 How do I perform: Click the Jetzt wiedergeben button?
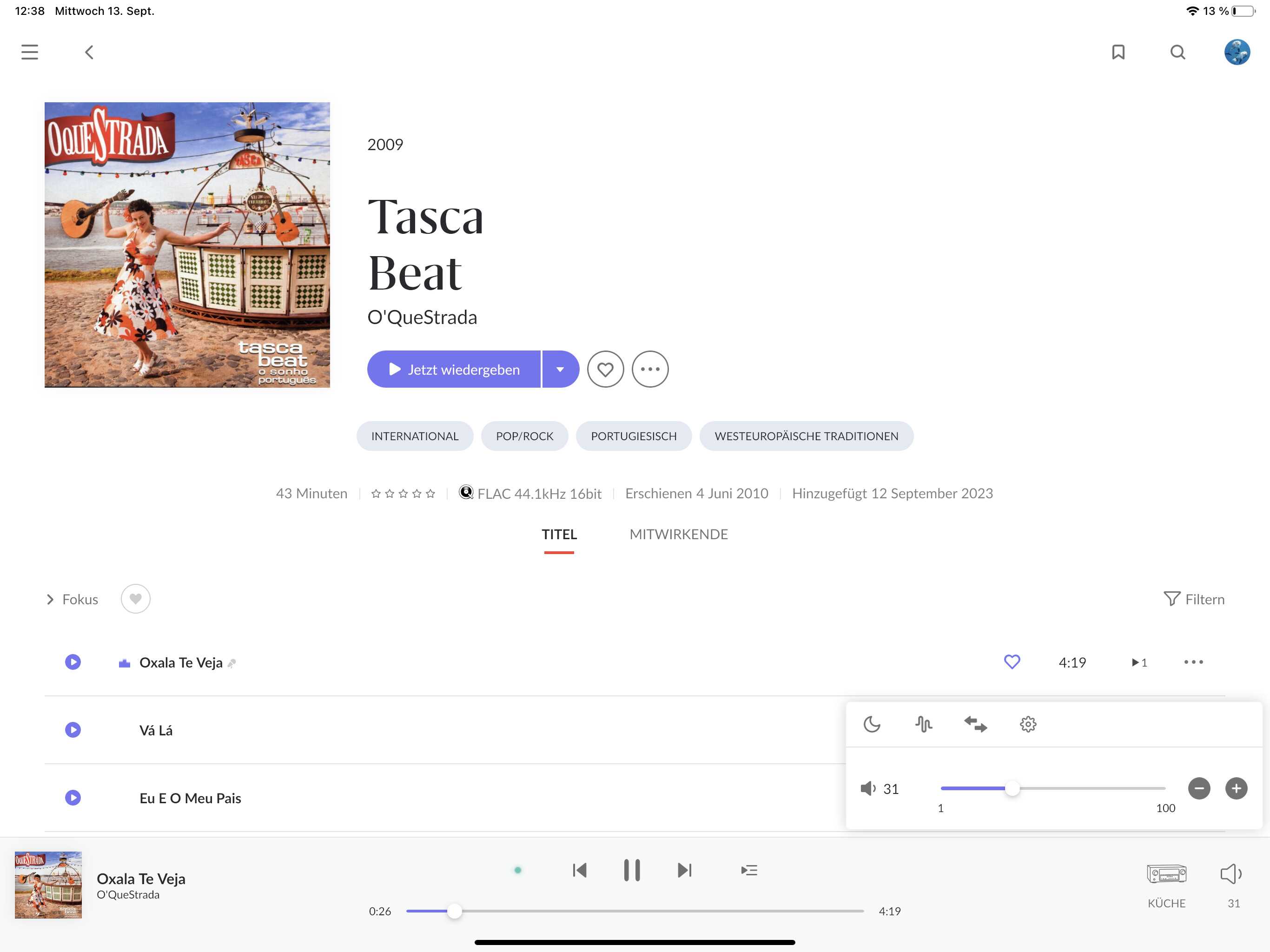454,369
